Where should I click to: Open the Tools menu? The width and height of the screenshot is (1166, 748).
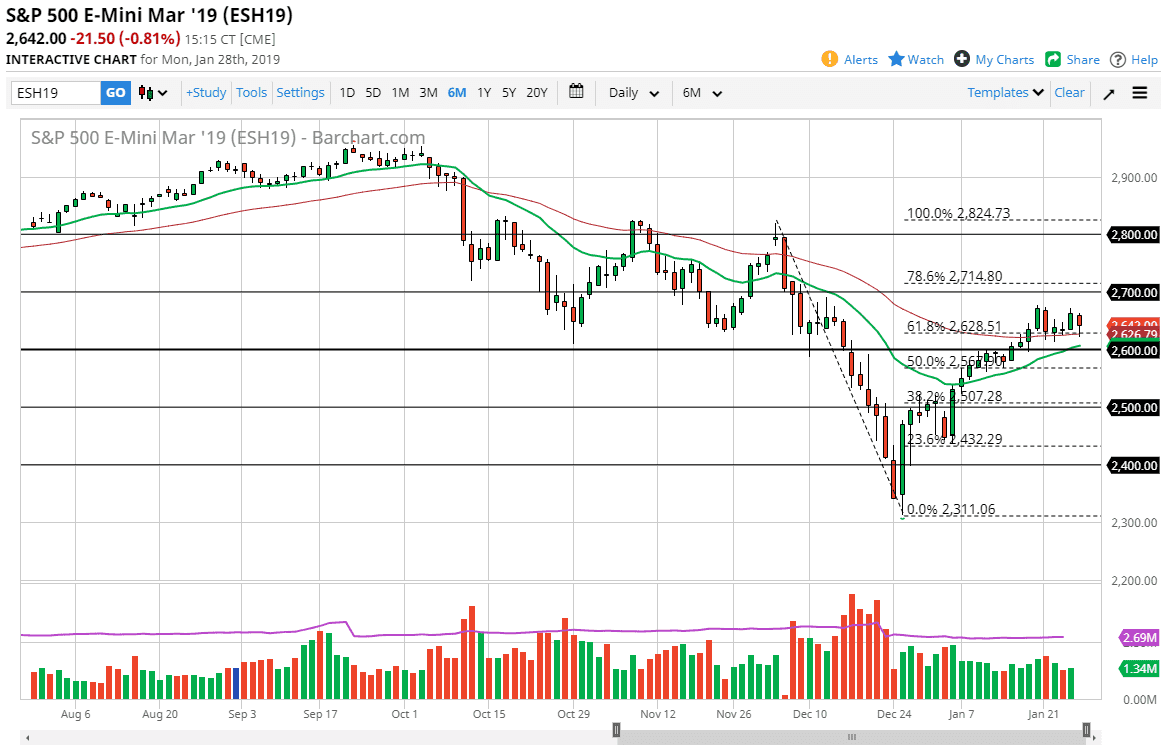coord(252,92)
